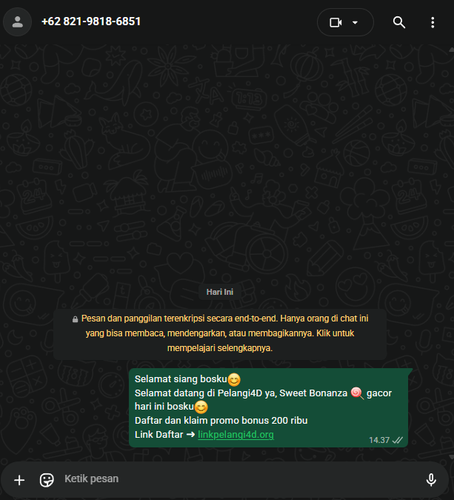Click the scrollbar up arrow of chat
The width and height of the screenshot is (454, 500).
(x=451, y=50)
